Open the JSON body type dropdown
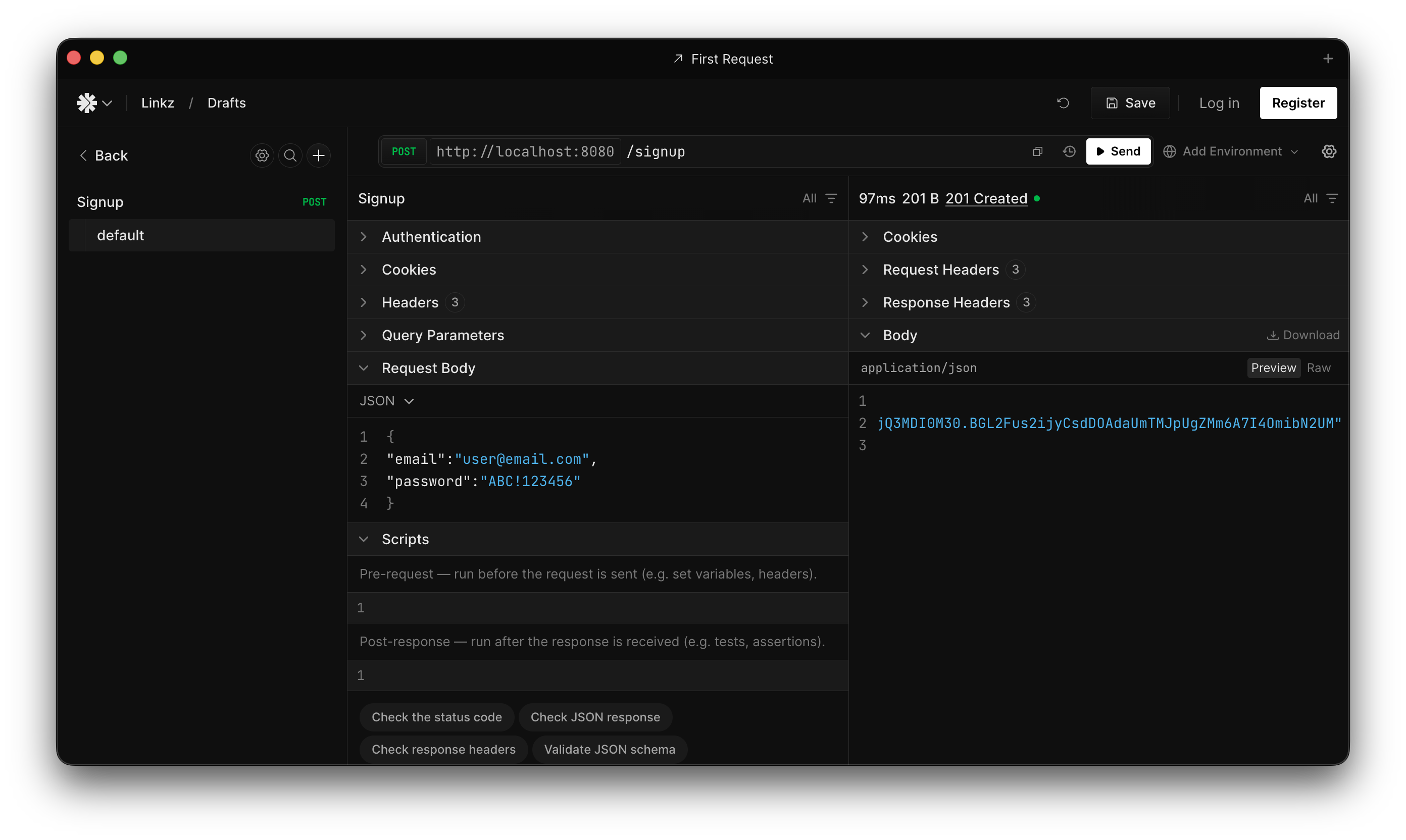1406x840 pixels. pyautogui.click(x=387, y=401)
